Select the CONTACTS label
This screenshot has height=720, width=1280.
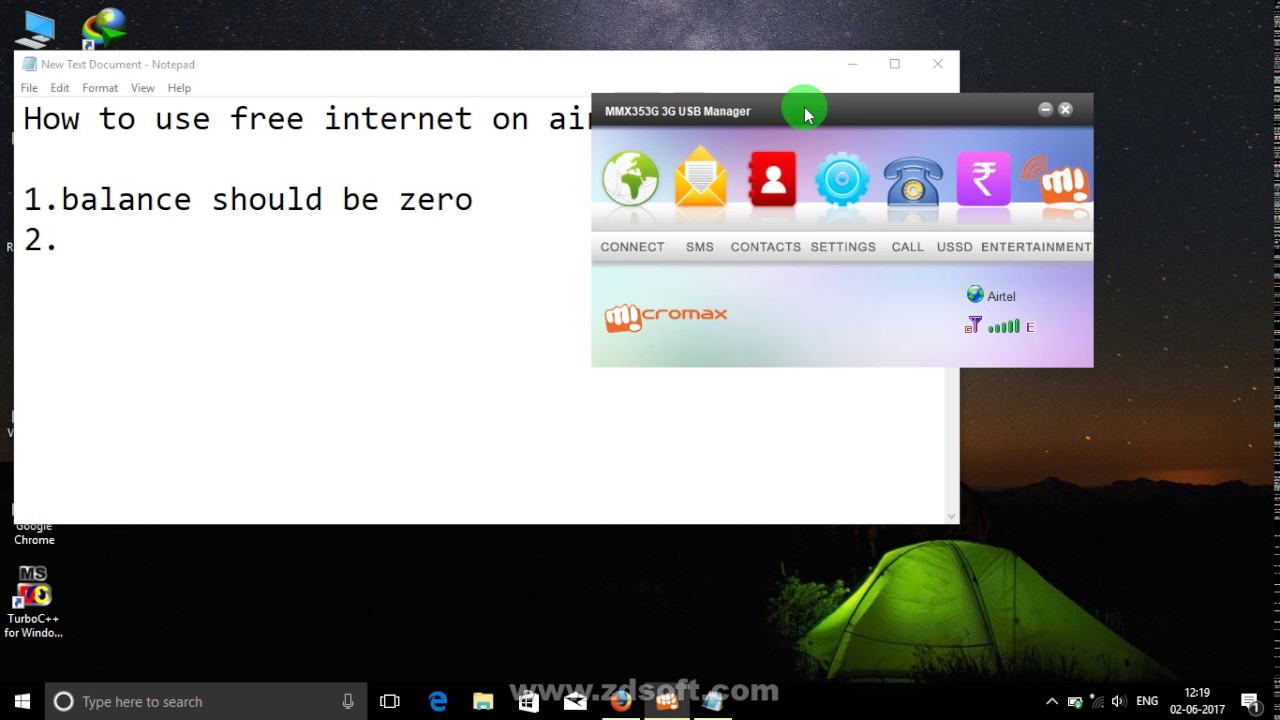pyautogui.click(x=766, y=247)
